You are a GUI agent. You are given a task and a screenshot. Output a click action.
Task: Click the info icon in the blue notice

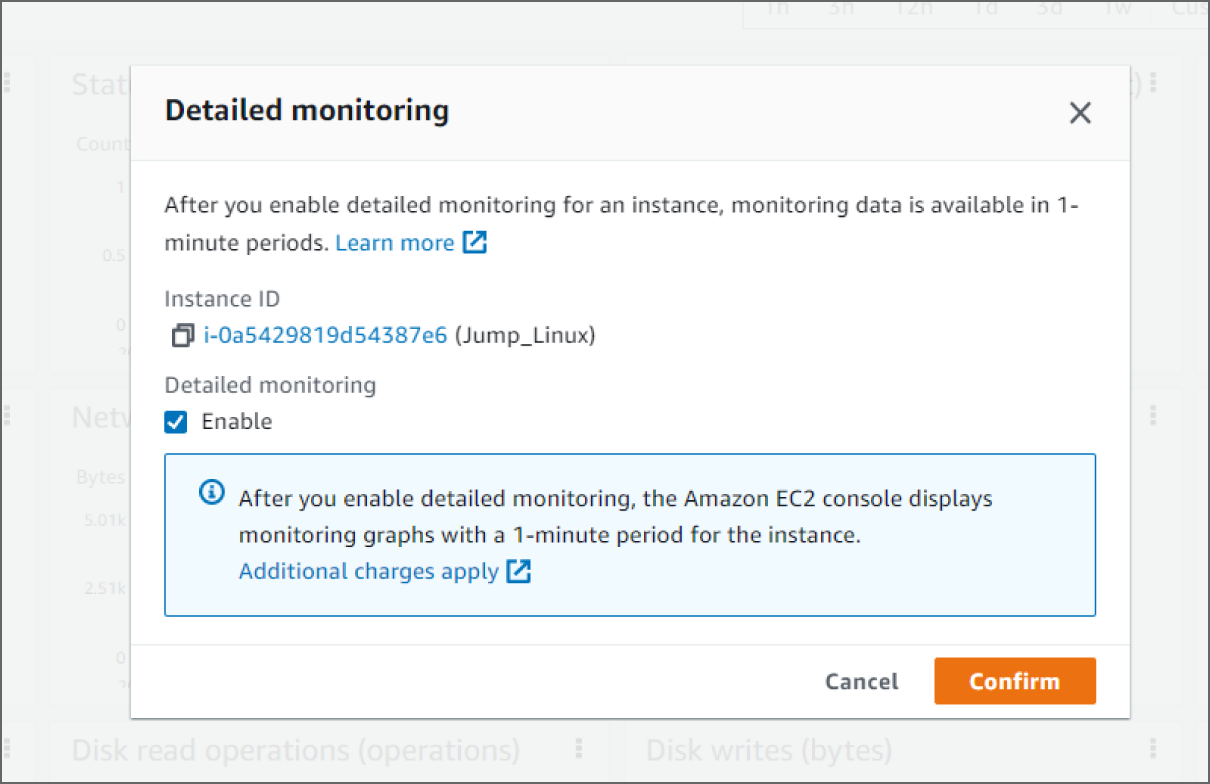pyautogui.click(x=212, y=493)
